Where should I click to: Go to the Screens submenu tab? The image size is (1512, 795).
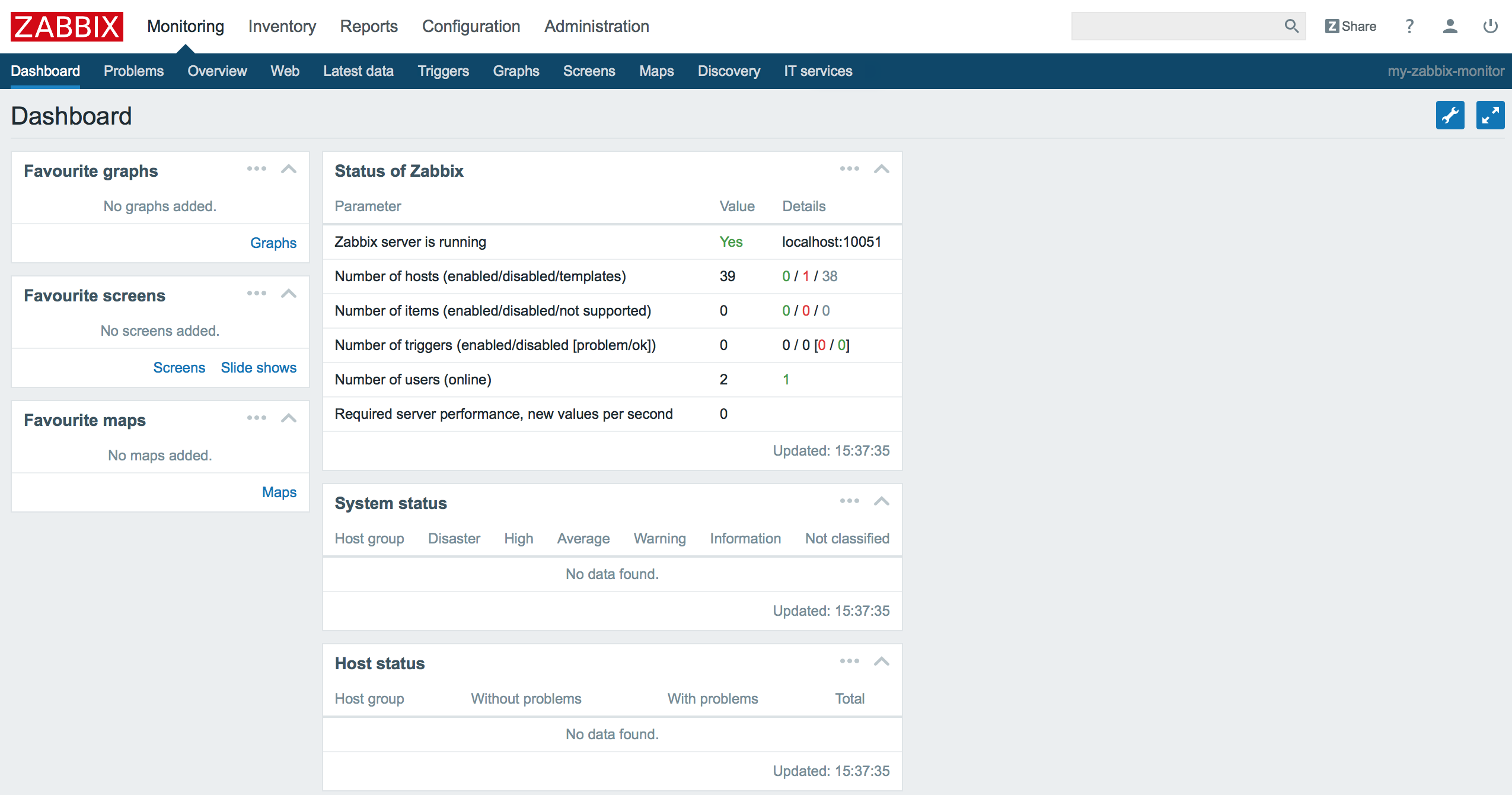(589, 71)
